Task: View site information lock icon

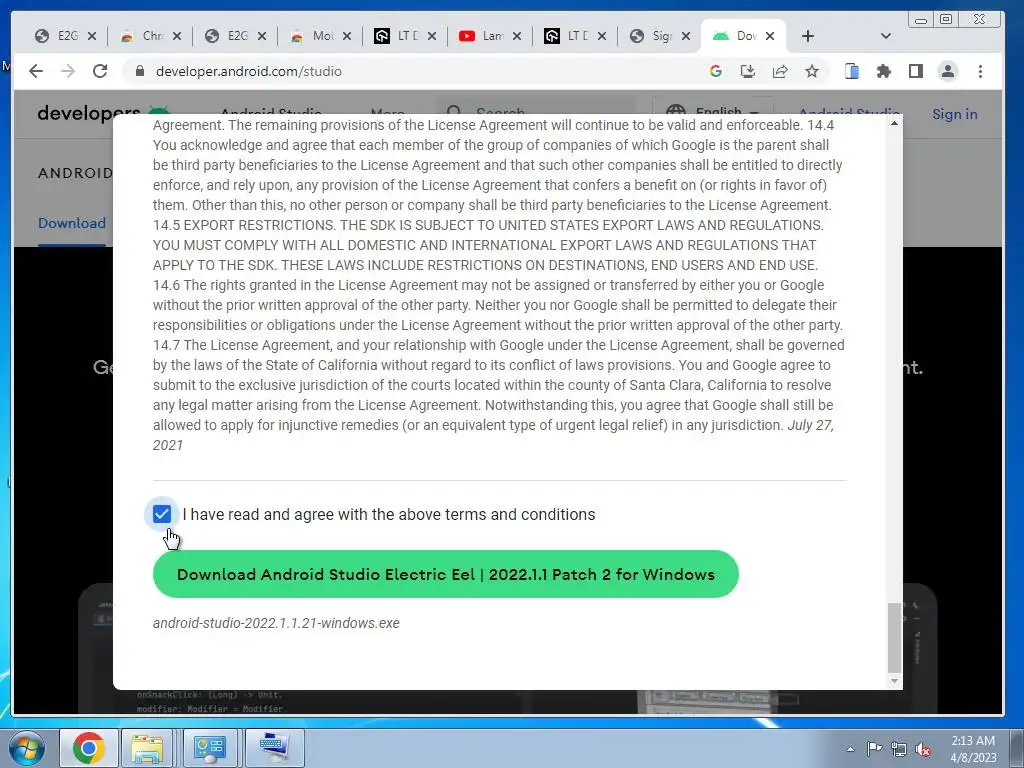Action: click(139, 71)
